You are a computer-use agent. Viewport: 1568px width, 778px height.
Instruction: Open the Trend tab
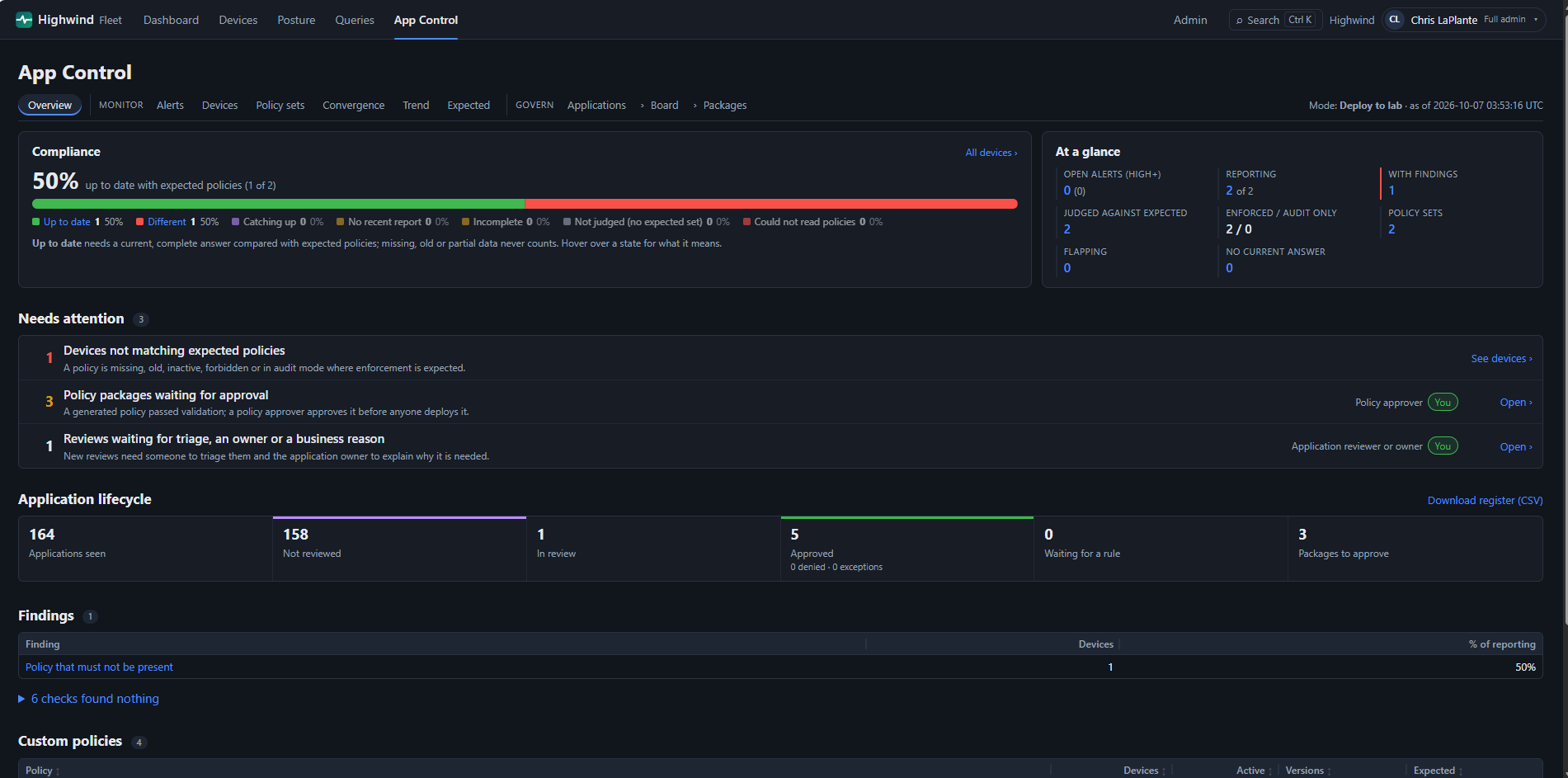(416, 105)
